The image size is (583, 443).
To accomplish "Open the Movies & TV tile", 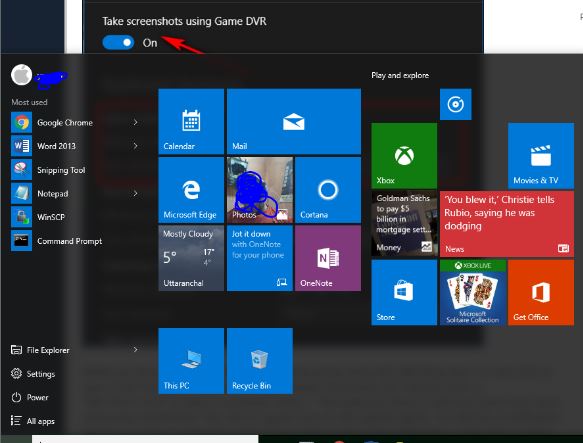I will (541, 155).
